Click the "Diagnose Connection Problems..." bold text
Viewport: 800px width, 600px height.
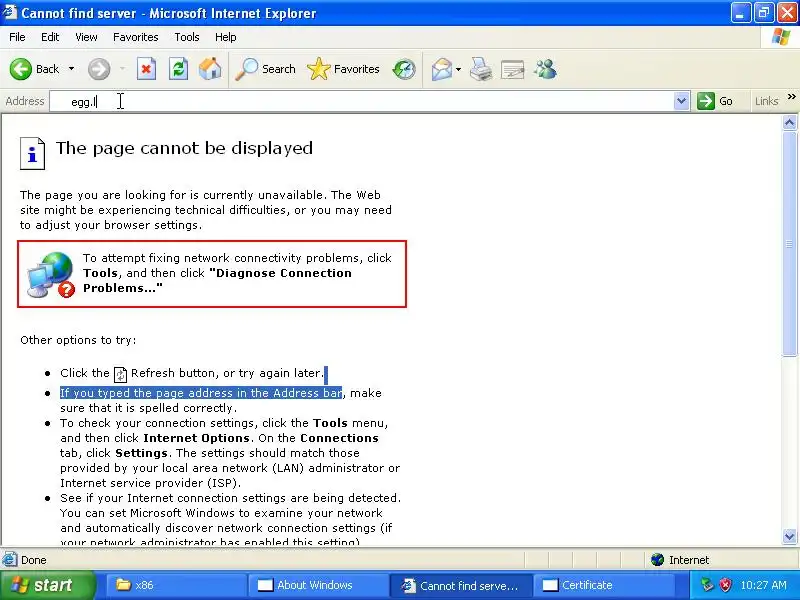coord(217,280)
